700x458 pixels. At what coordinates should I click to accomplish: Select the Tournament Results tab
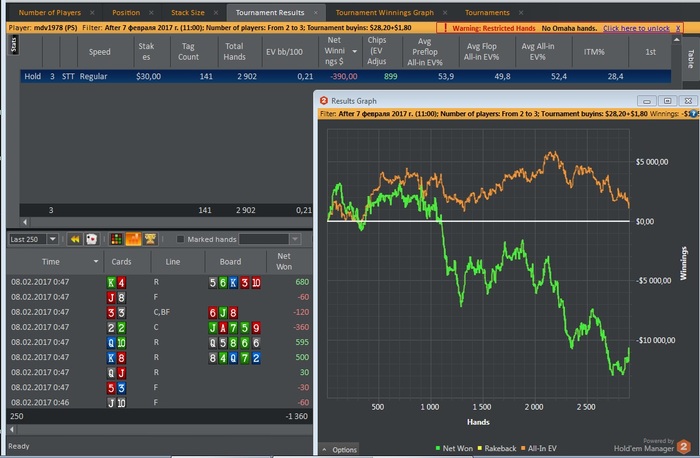coord(270,12)
